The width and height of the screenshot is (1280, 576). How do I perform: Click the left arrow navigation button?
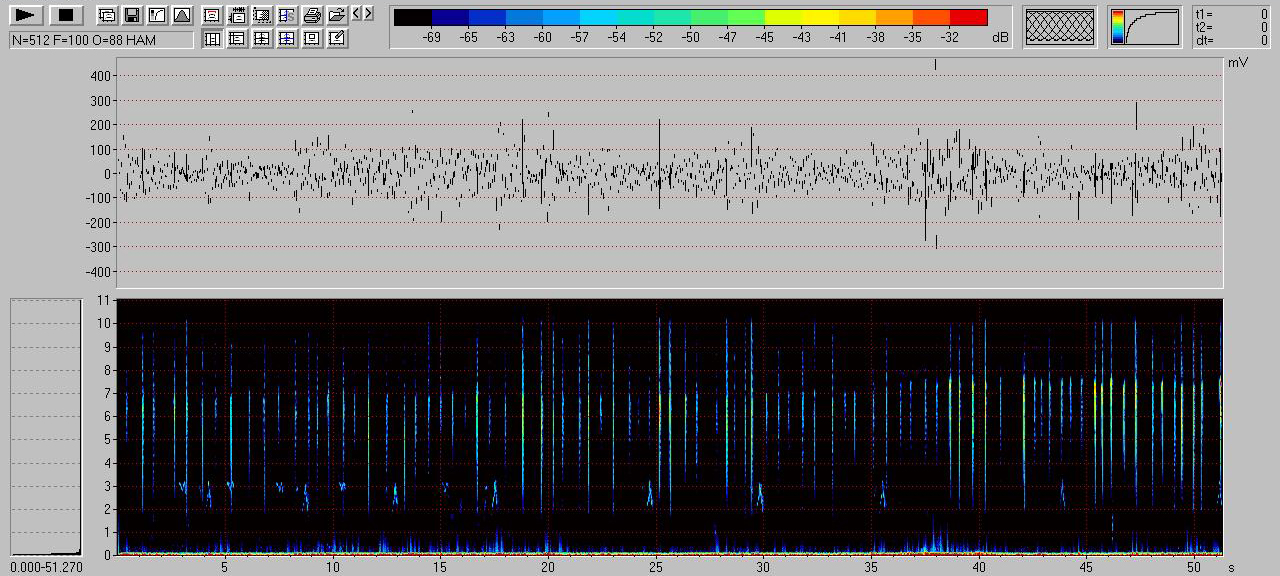[357, 13]
